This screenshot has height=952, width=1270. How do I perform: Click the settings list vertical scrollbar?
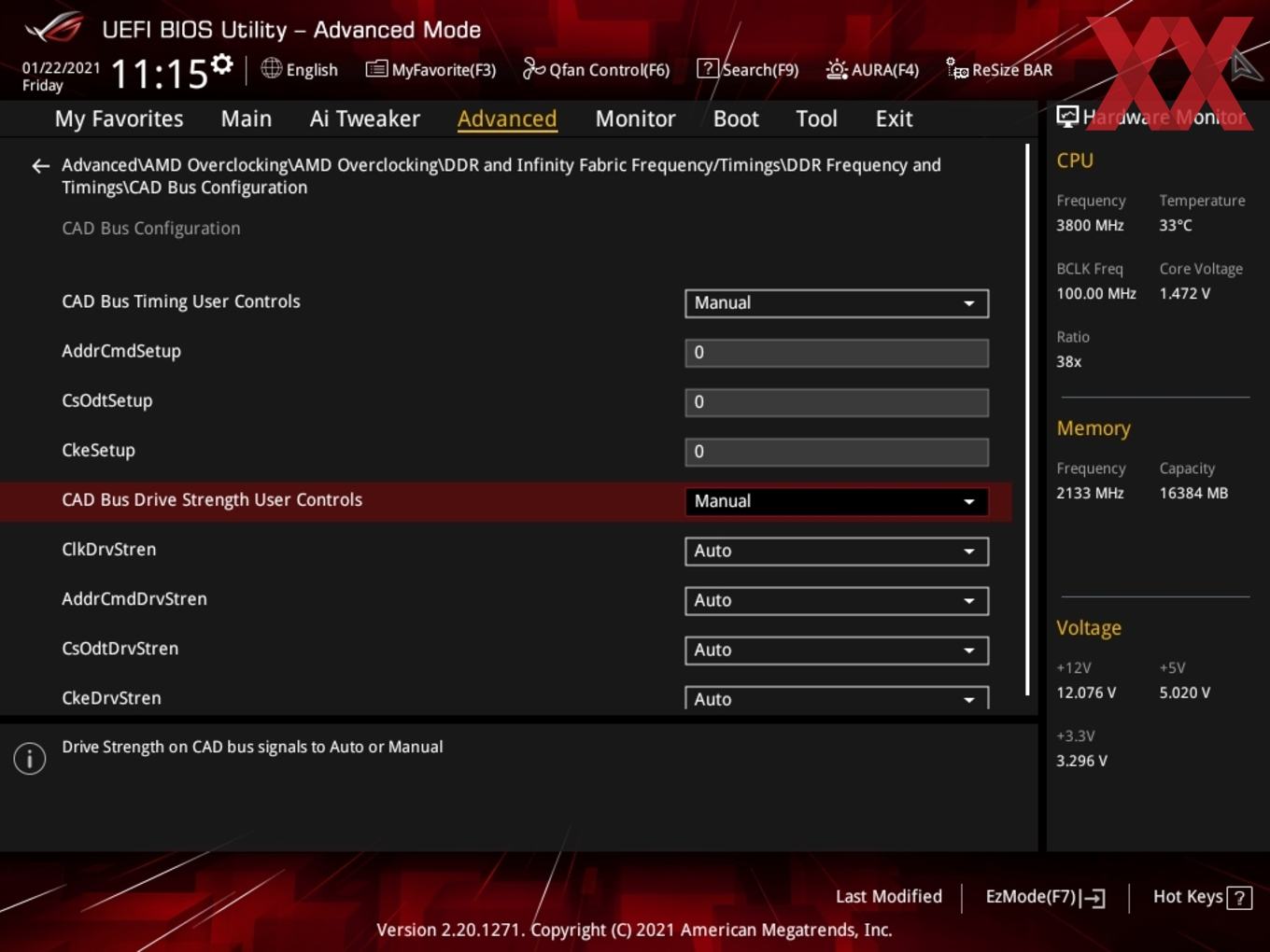1027,420
